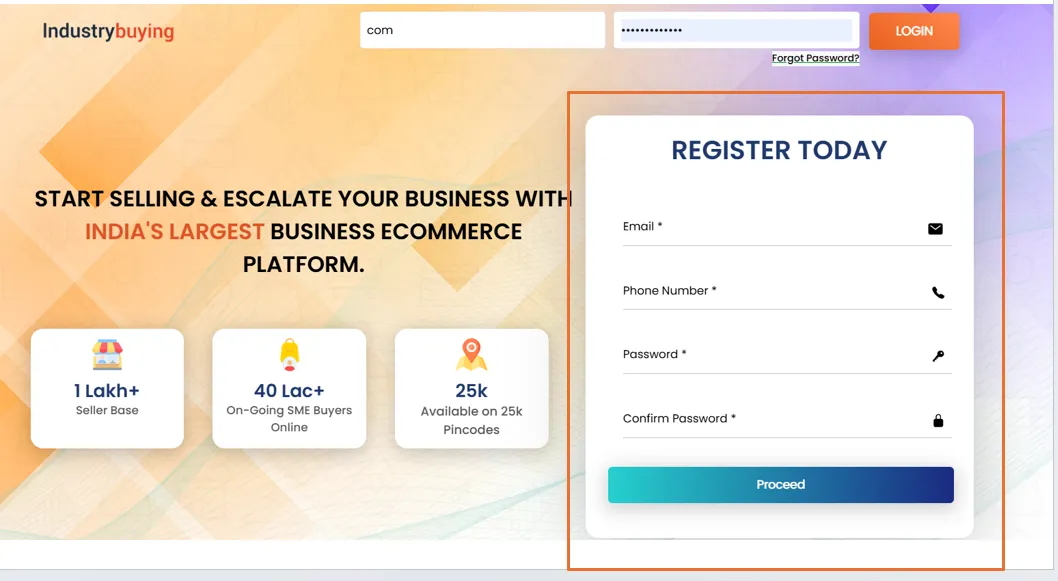The height and width of the screenshot is (581, 1058).
Task: Select the Confirm Password field
Action: (x=770, y=420)
